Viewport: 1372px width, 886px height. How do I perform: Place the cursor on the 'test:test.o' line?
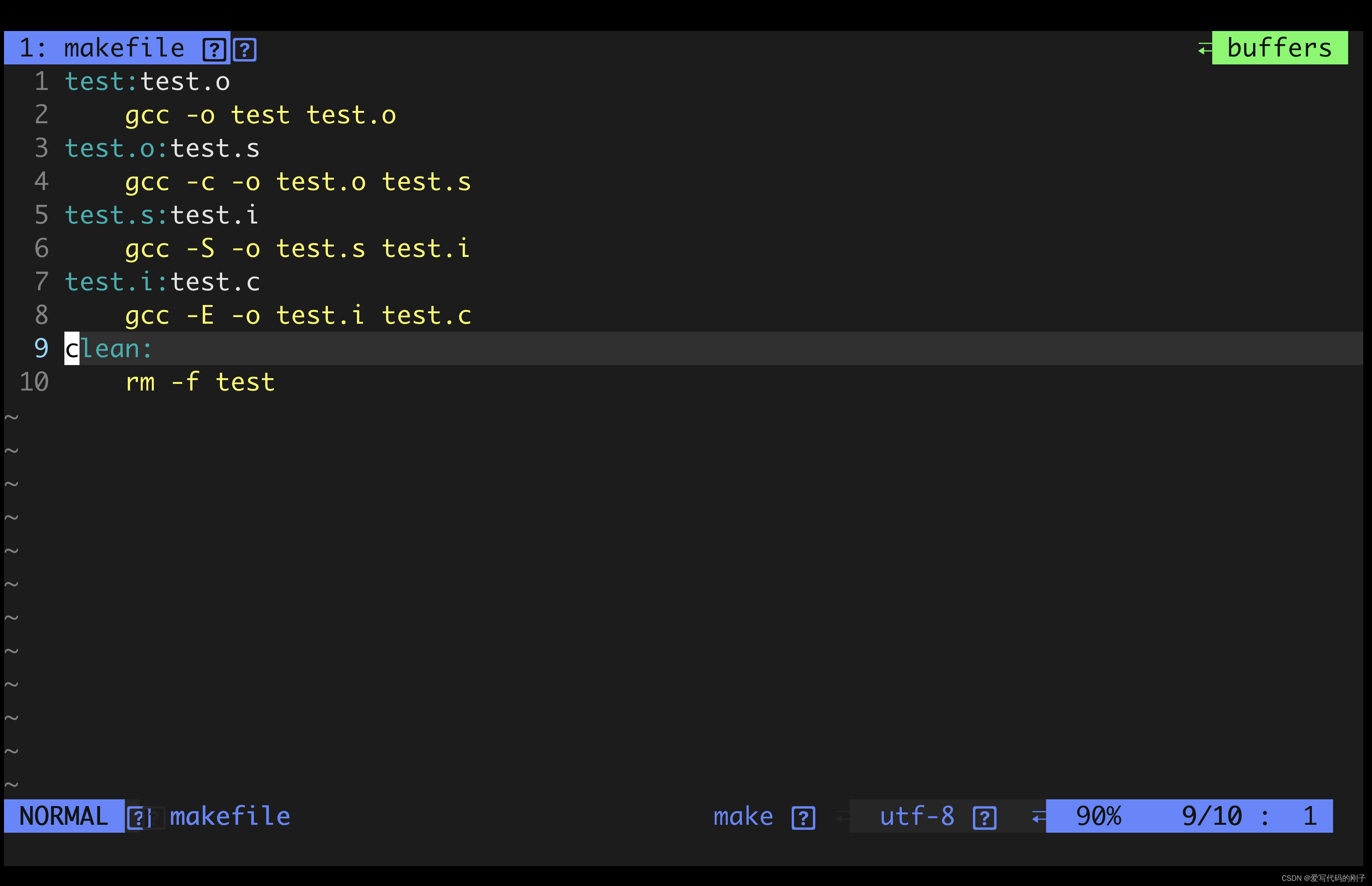(x=147, y=82)
